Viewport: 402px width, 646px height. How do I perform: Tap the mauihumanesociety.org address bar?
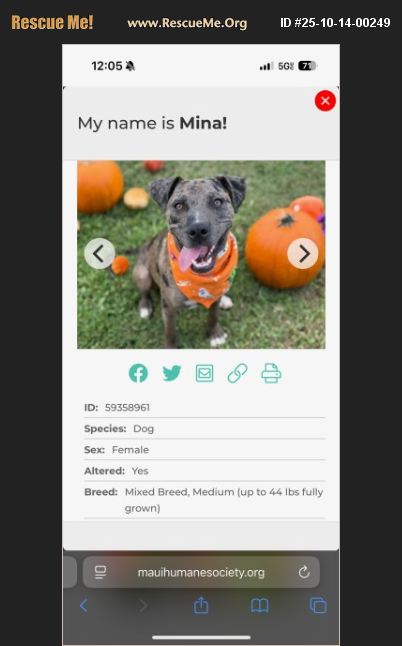click(201, 572)
